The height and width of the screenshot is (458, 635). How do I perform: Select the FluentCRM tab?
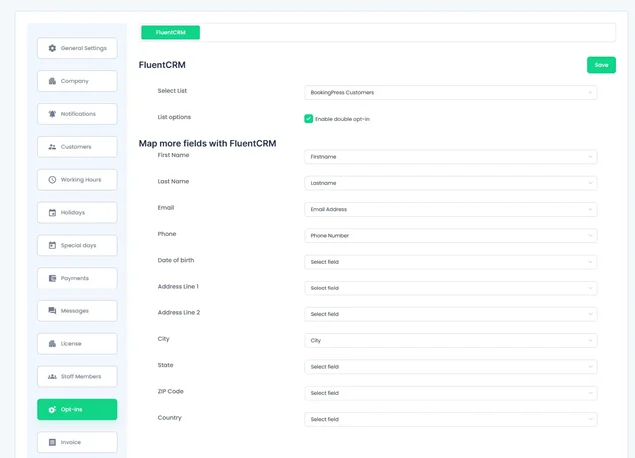(x=170, y=32)
